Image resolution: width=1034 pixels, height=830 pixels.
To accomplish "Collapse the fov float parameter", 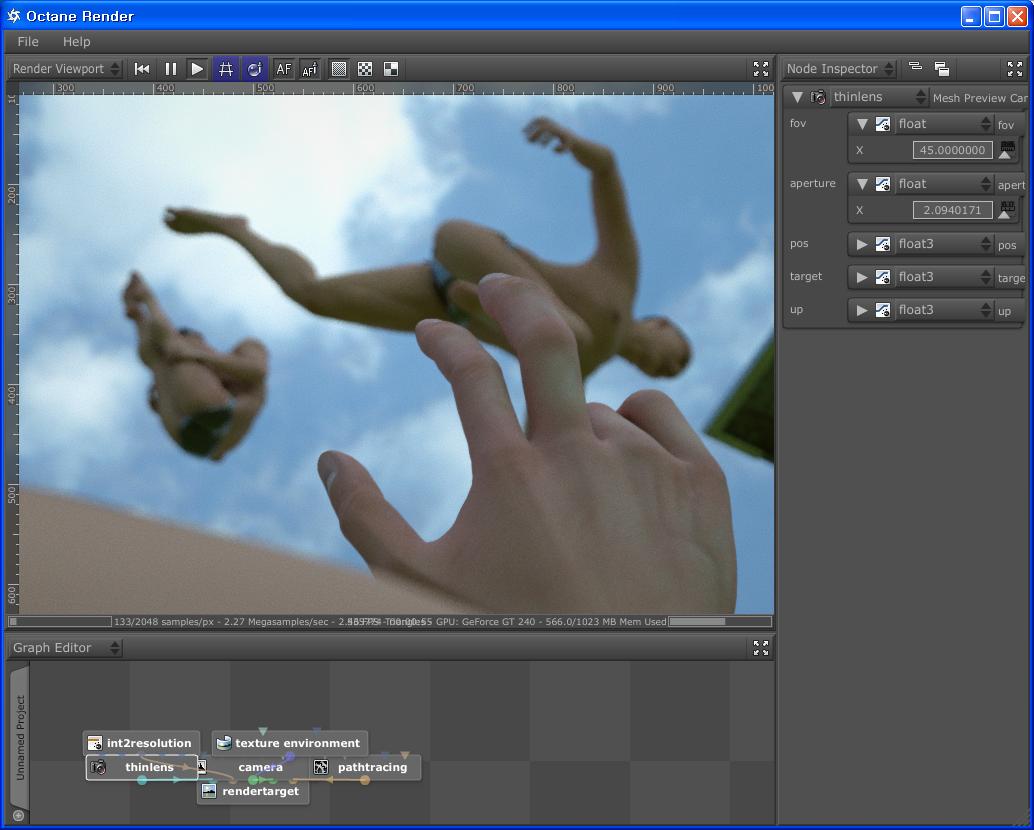I will tap(862, 124).
